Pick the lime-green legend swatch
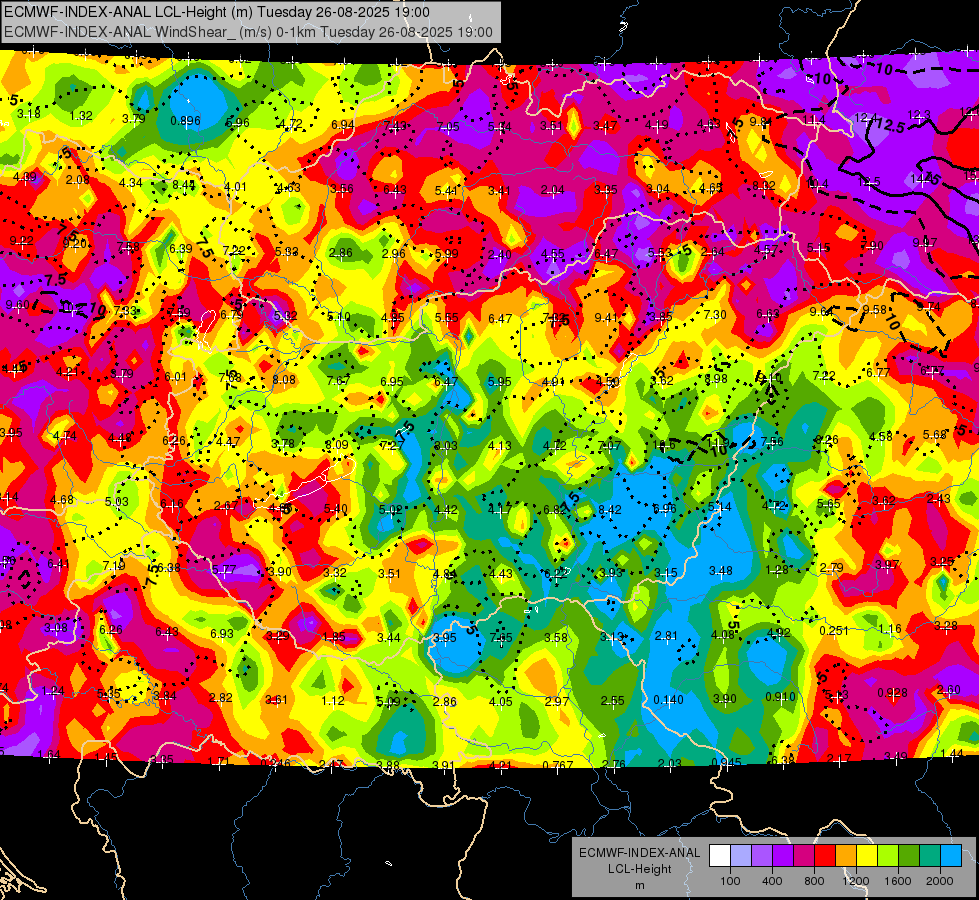979x900 pixels. pyautogui.click(x=888, y=856)
